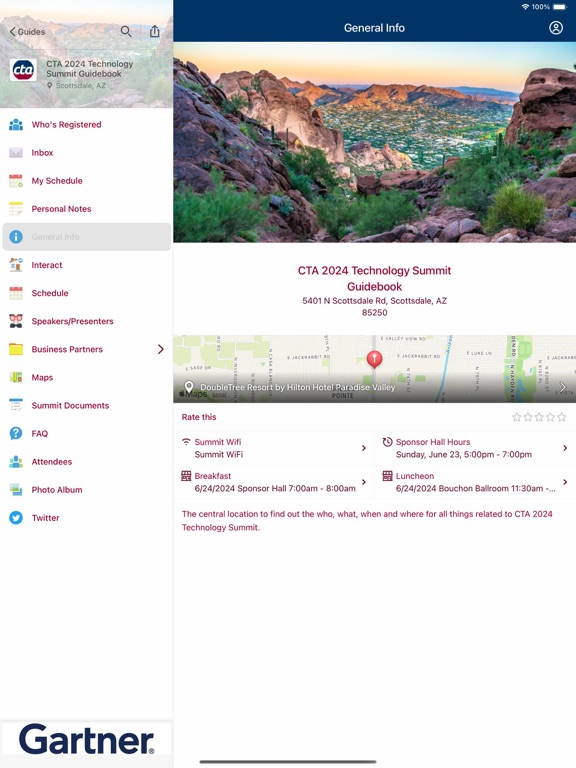The width and height of the screenshot is (576, 768).
Task: Expand Luncheon row chevron
Action: coord(565,482)
